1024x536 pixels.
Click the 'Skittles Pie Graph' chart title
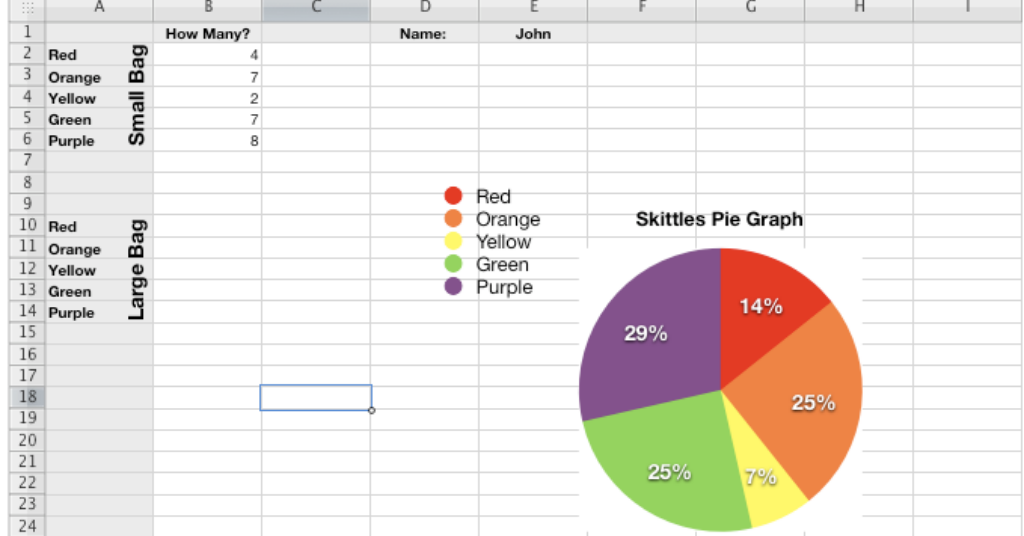pos(719,219)
